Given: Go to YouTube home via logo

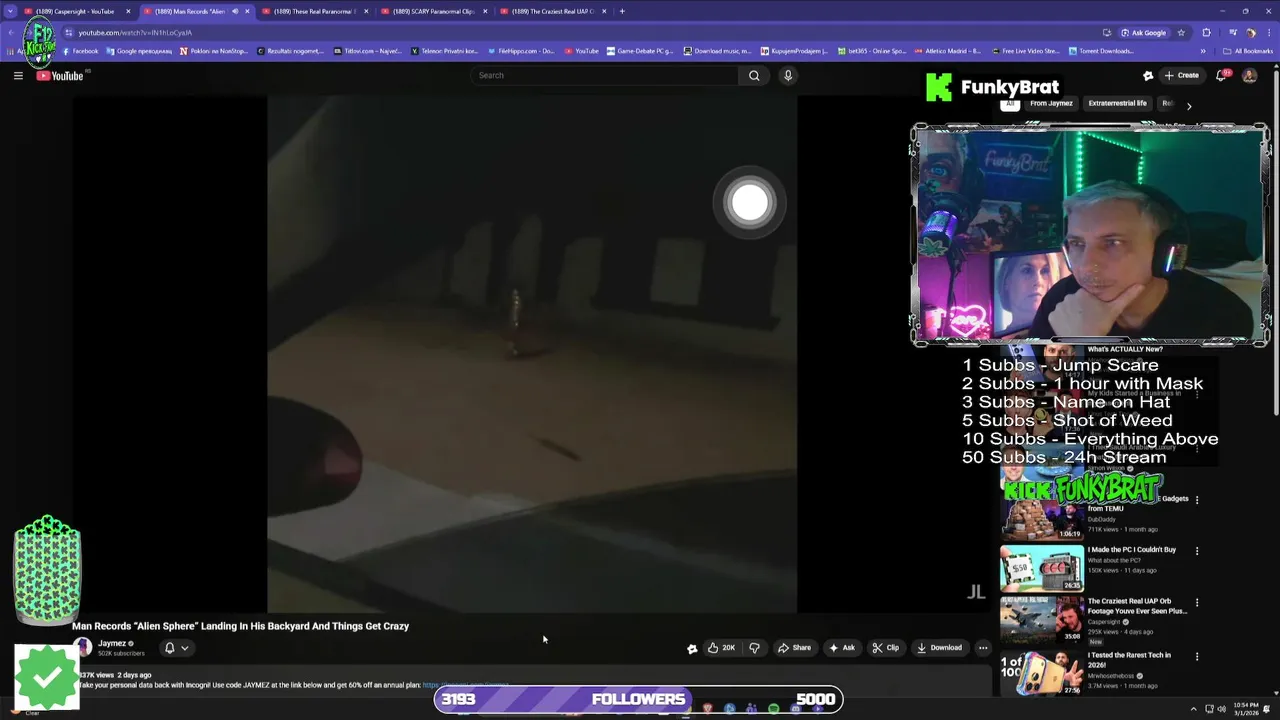Looking at the screenshot, I should pos(60,76).
